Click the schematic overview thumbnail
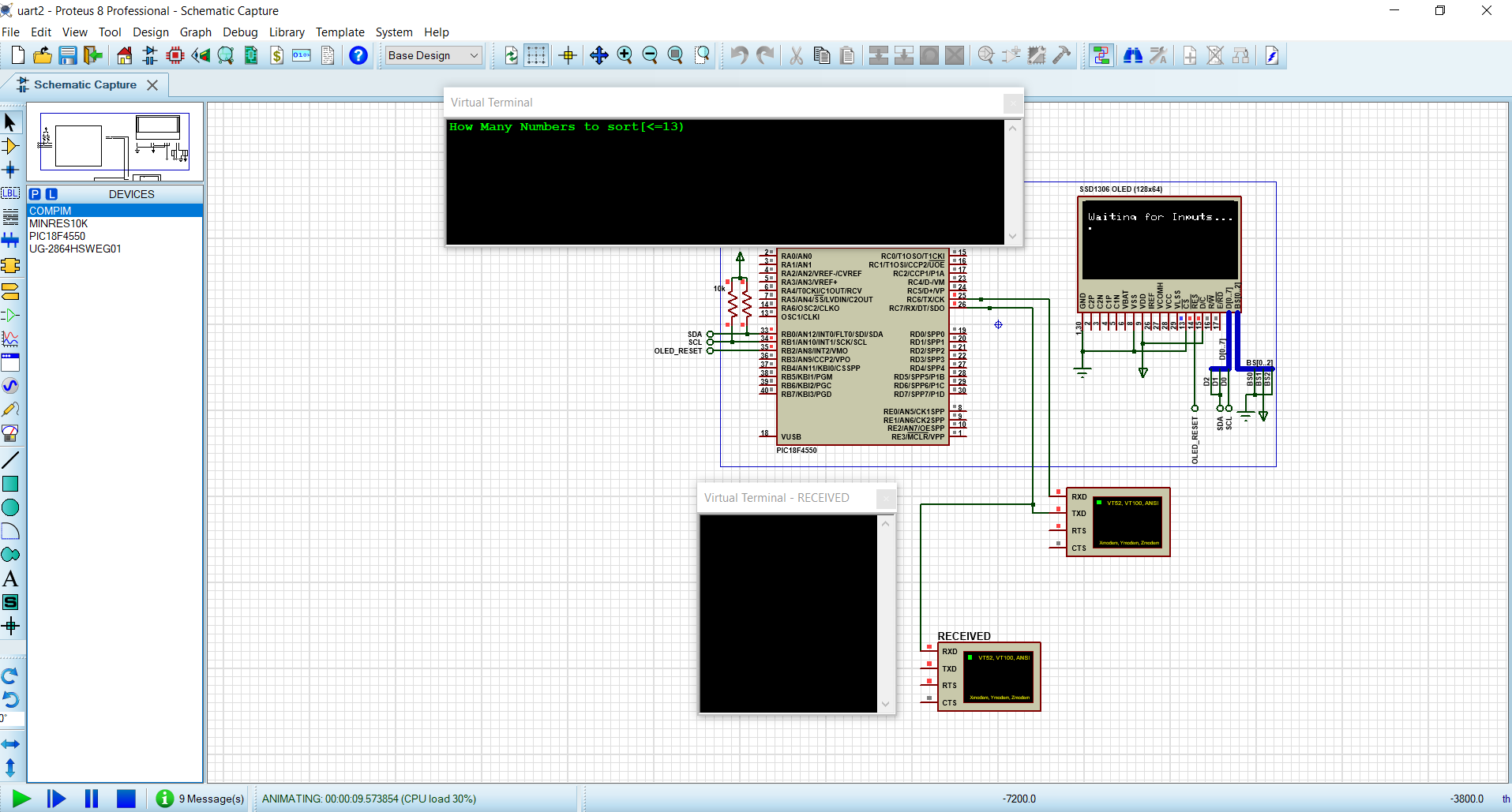 [115, 143]
